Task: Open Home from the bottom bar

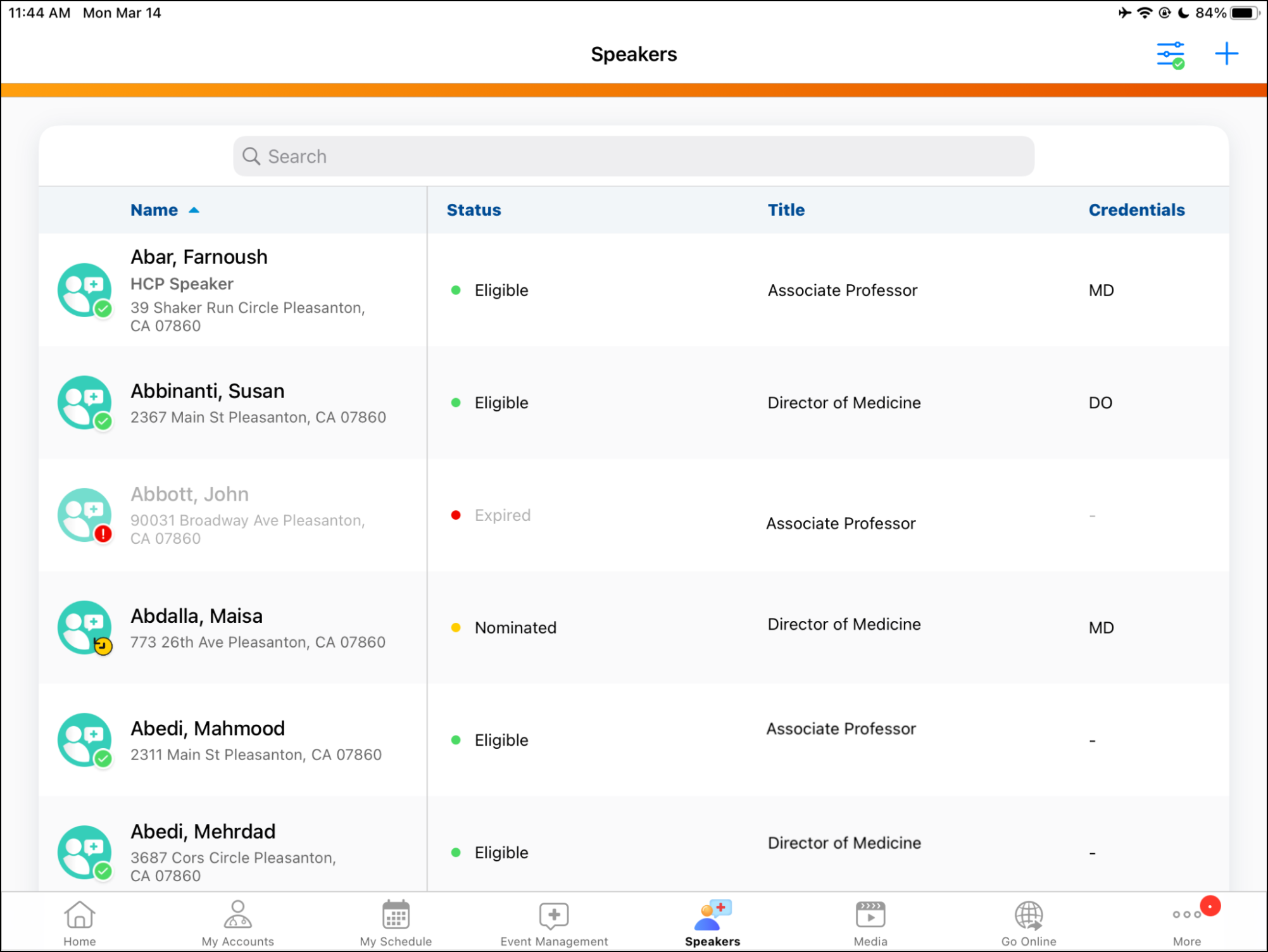Action: (x=80, y=923)
